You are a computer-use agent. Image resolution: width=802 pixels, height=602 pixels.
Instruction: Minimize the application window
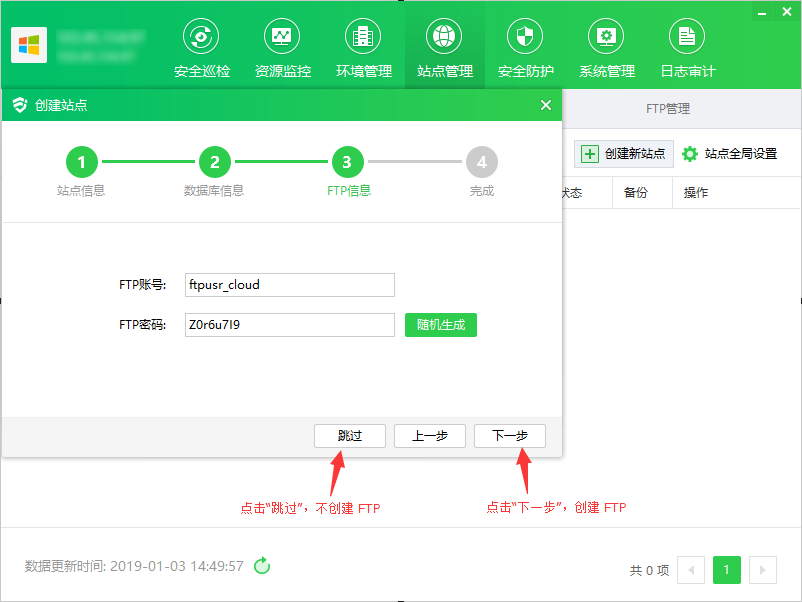tap(762, 12)
